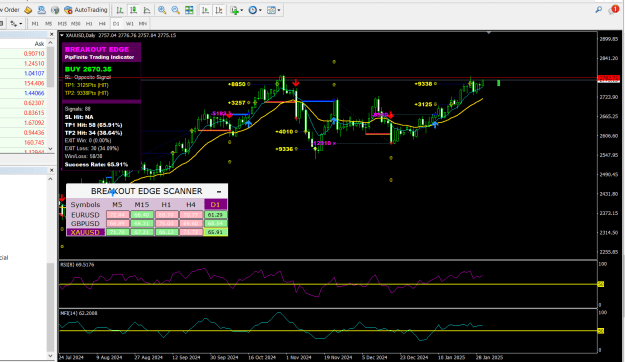Viewport: 625px width, 362px height.
Task: Select the H1 timeframe button
Action: click(89, 24)
